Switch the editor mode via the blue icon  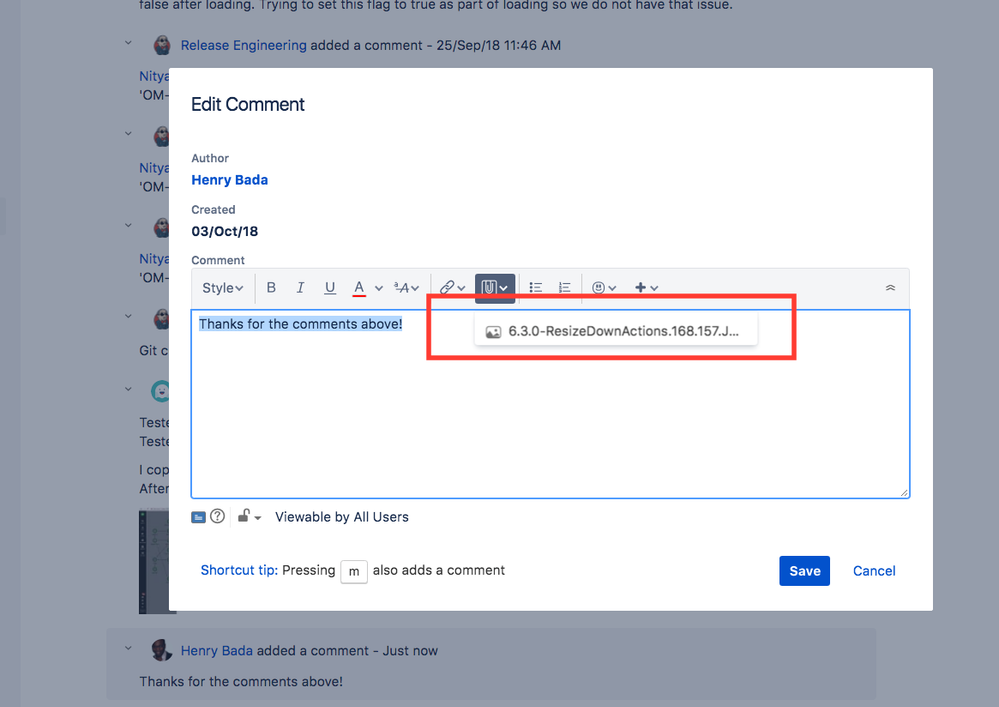click(x=198, y=517)
